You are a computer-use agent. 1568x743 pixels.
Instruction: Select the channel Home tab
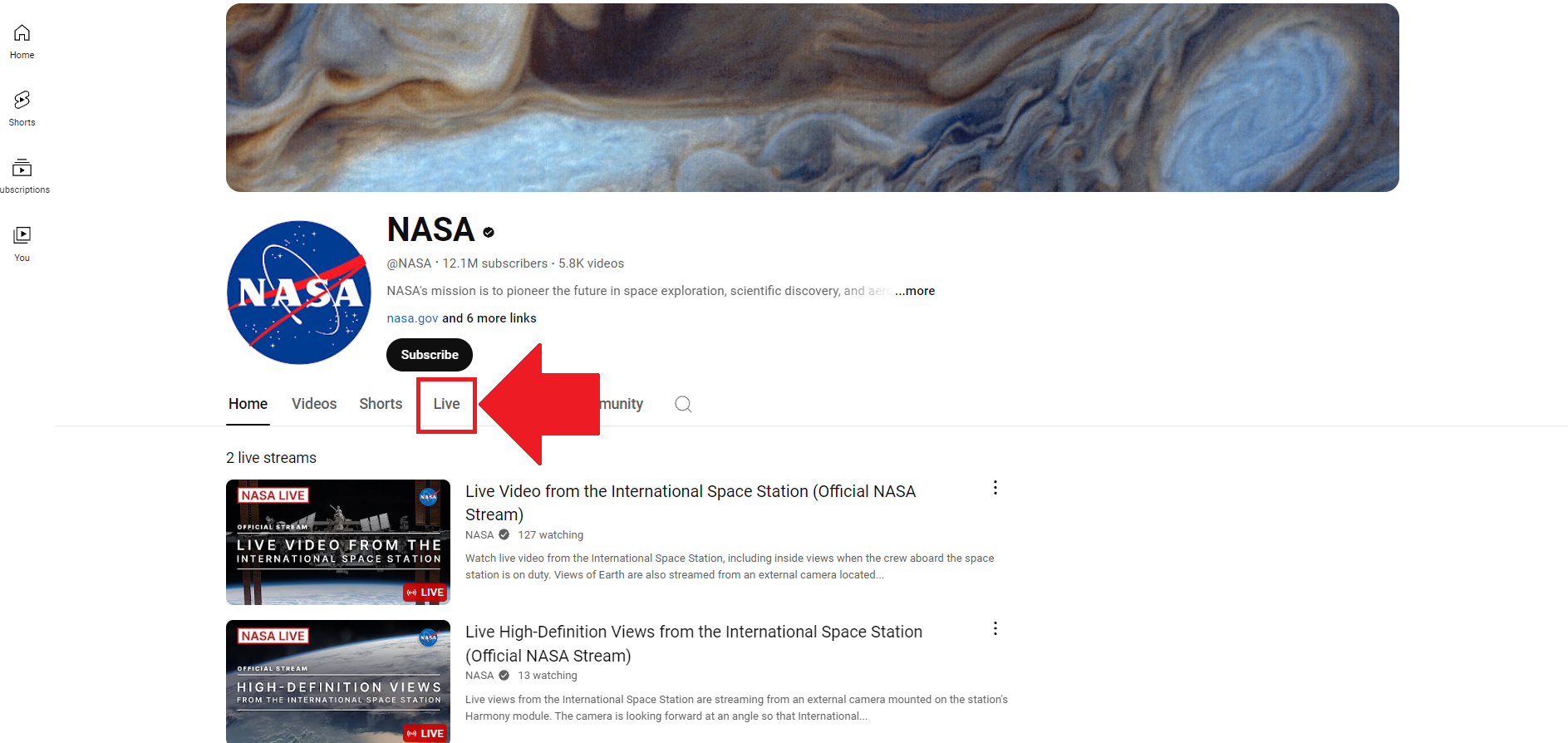click(248, 404)
